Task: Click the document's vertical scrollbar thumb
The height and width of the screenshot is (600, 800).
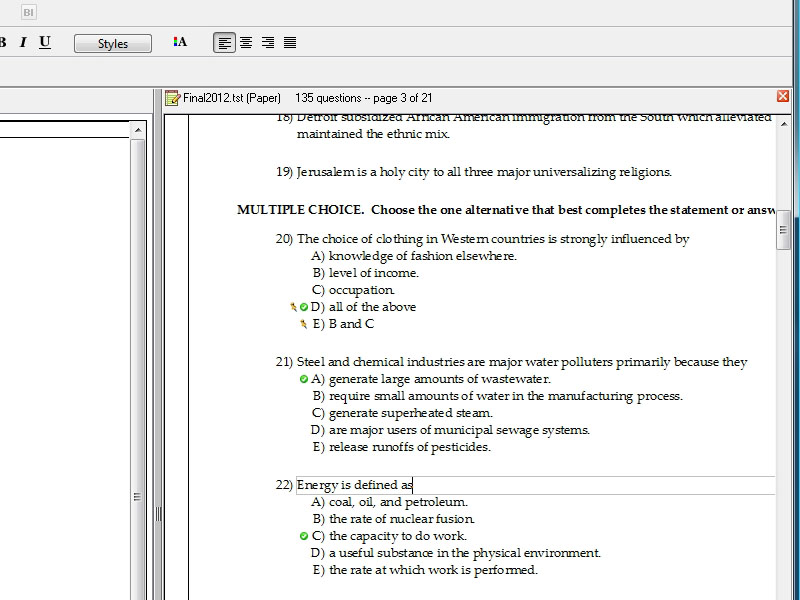Action: pos(784,229)
